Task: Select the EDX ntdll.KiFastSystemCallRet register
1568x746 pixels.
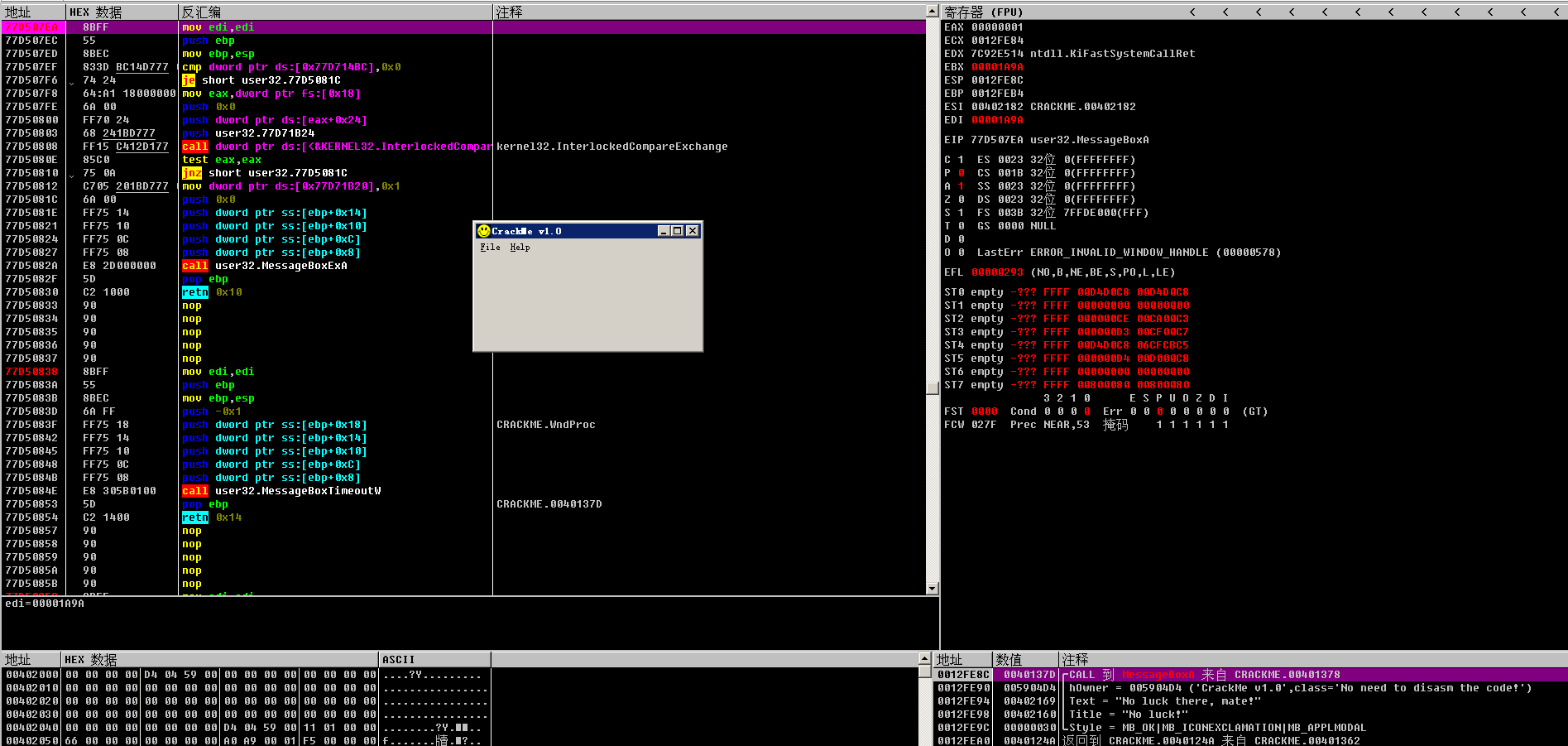Action: tap(1070, 54)
